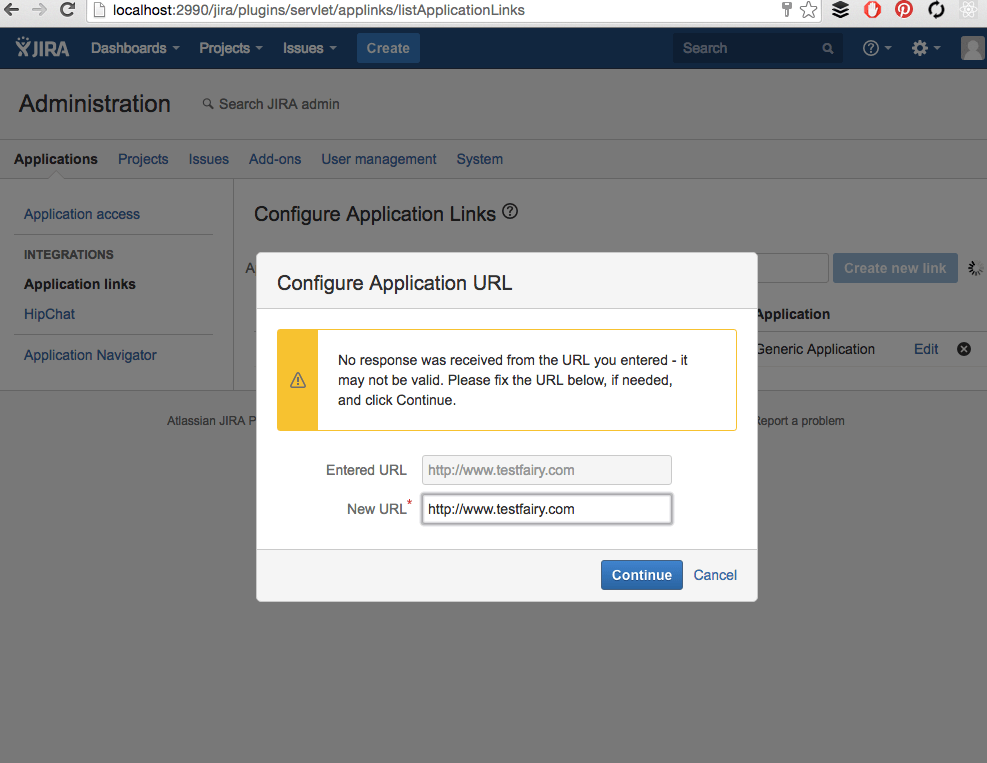Screen dimensions: 987x763
Task: Click the JIRA logo
Action: pos(43,48)
